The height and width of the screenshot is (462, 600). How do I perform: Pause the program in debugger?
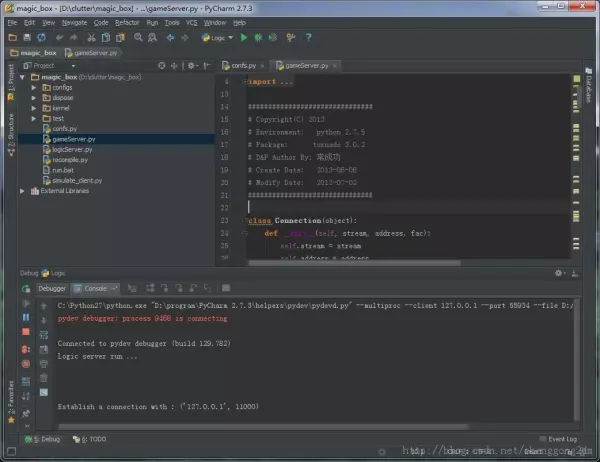[x=26, y=317]
